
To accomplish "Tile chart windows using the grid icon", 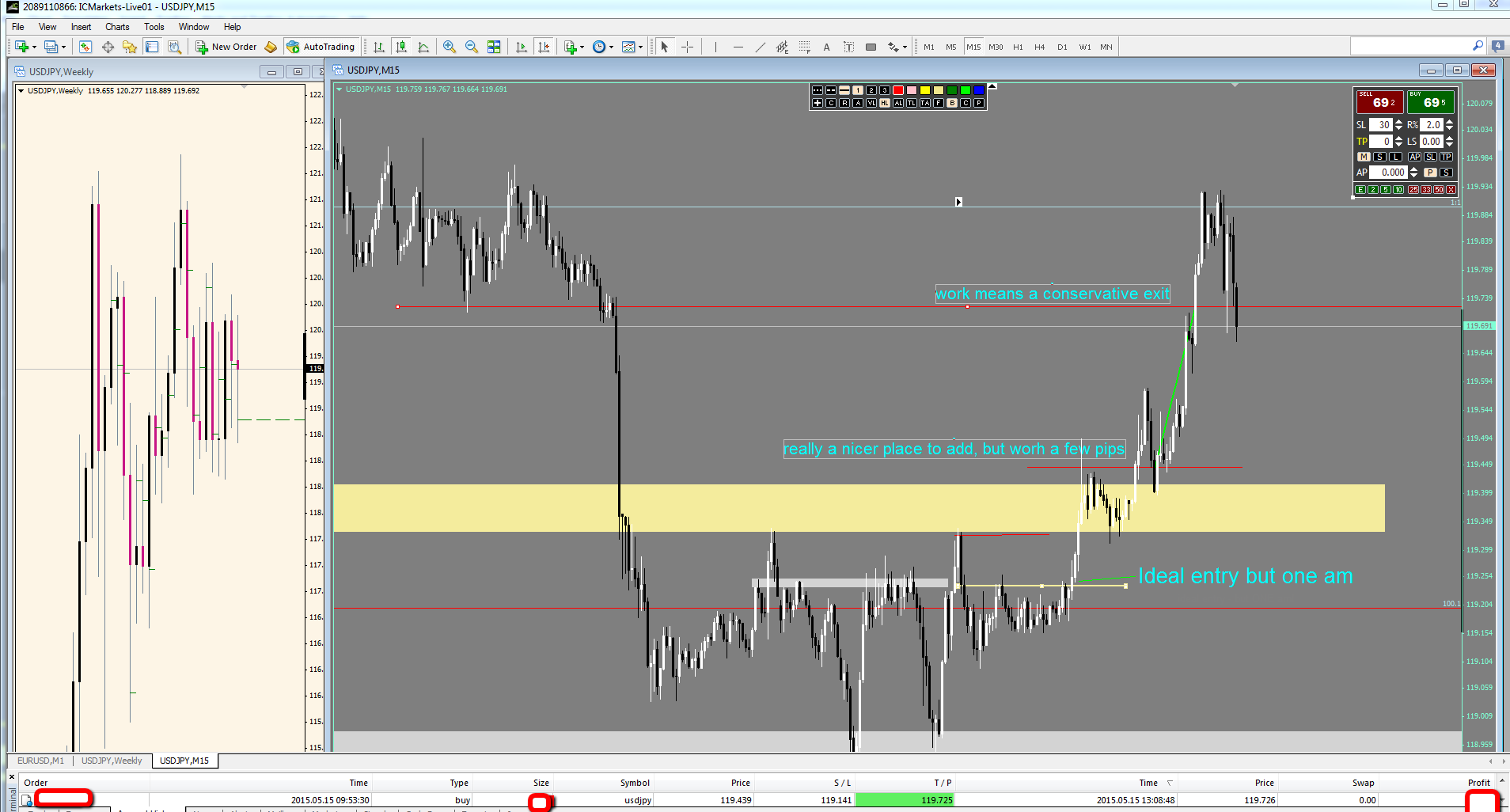I will pyautogui.click(x=494, y=47).
